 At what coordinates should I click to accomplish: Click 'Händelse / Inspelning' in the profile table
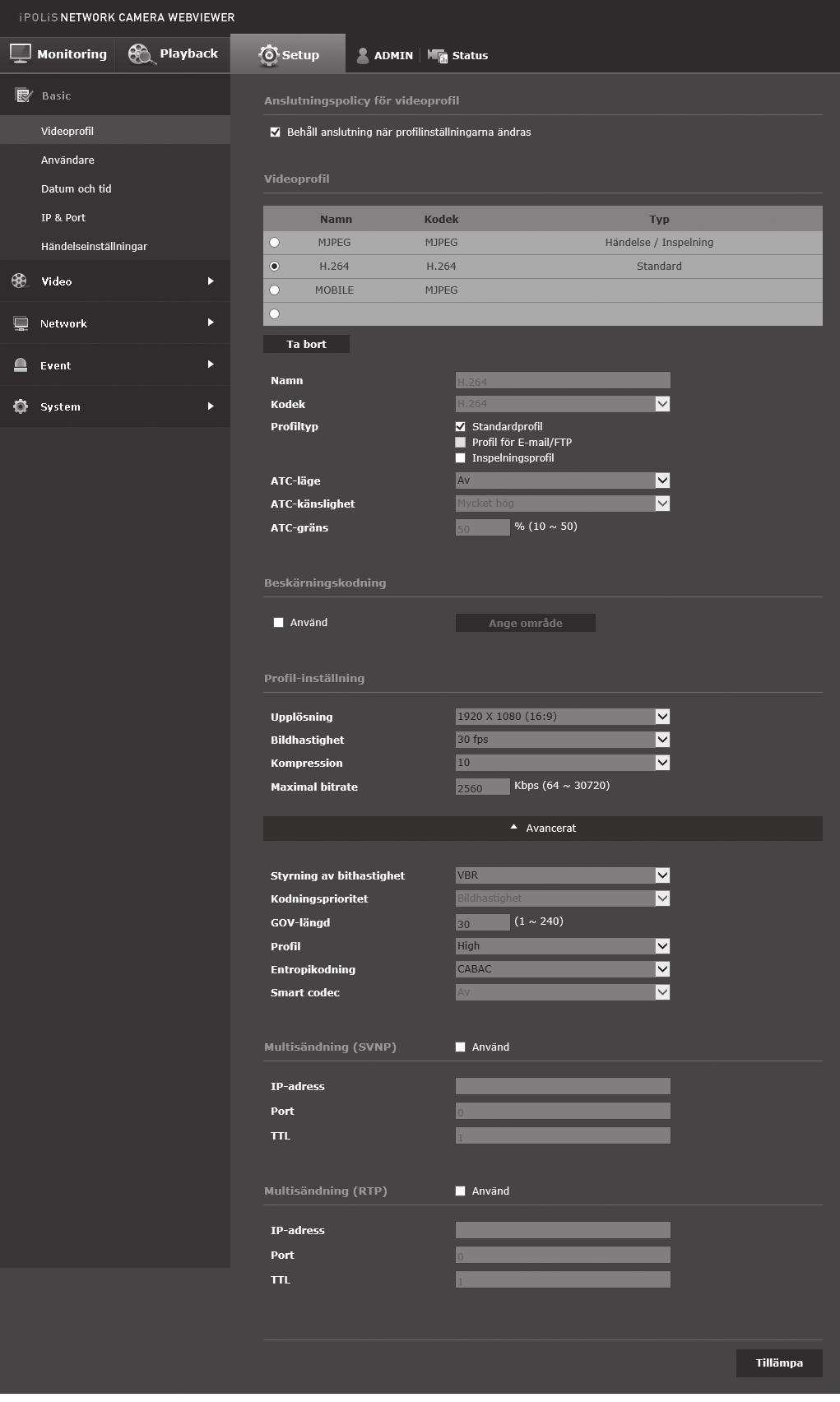click(x=659, y=243)
